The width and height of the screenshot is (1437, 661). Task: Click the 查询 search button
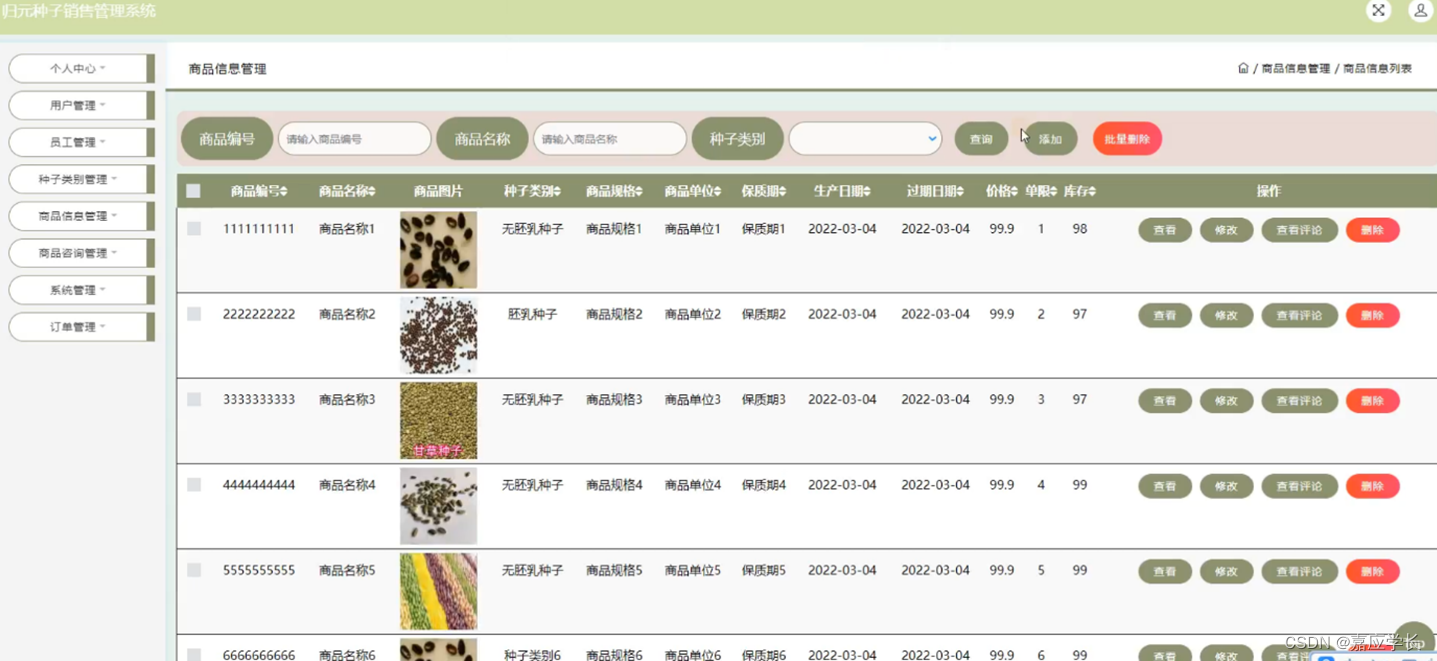pyautogui.click(x=981, y=139)
